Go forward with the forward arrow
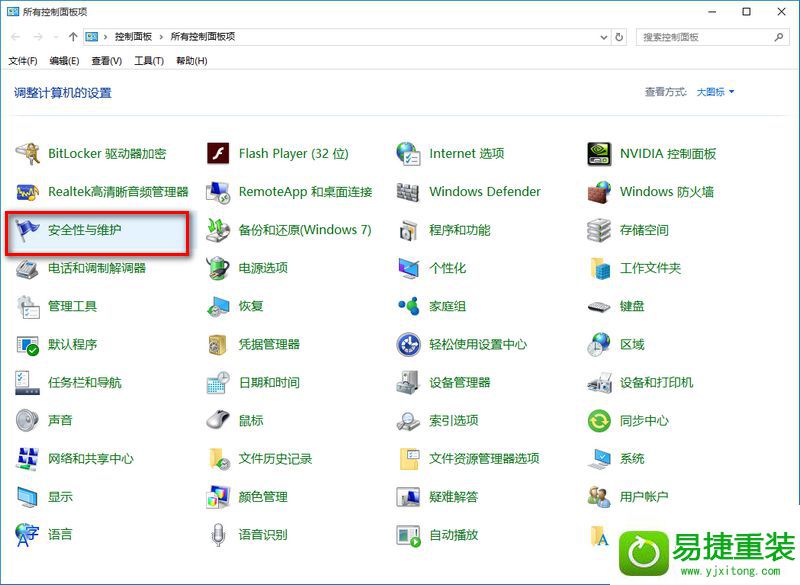The height and width of the screenshot is (585, 800). tap(38, 37)
